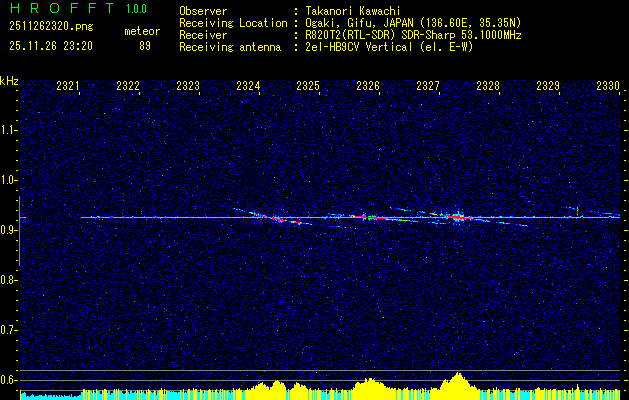
Task: Click the Observer label
Action: pyautogui.click(x=203, y=11)
